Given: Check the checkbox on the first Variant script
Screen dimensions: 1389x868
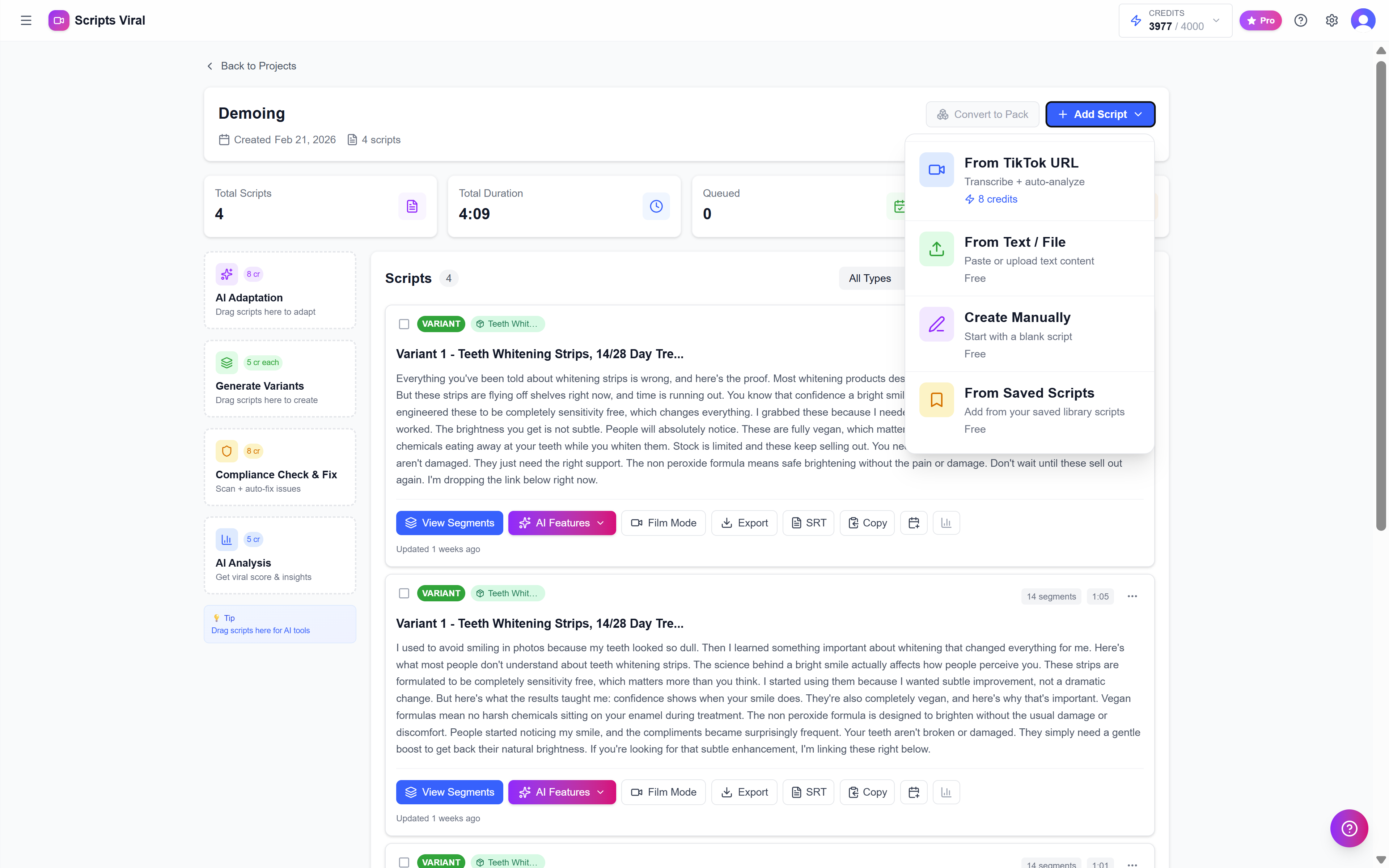Looking at the screenshot, I should (x=404, y=324).
